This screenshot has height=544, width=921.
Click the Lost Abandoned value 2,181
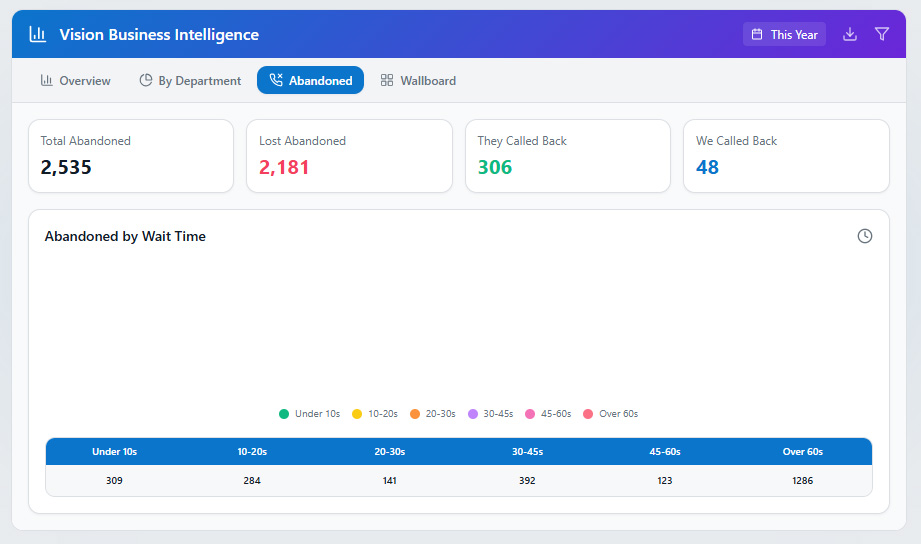tap(284, 168)
